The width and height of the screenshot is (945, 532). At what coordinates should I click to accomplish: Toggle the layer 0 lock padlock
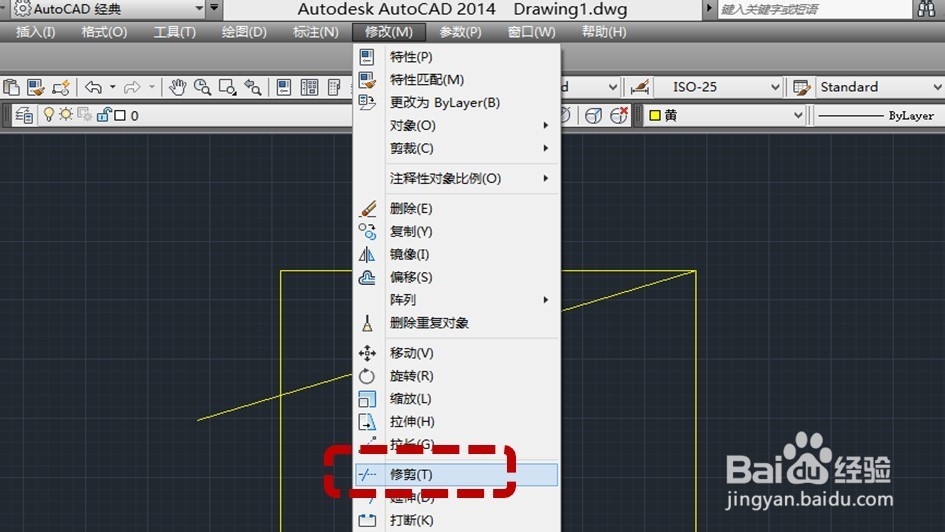[104, 114]
